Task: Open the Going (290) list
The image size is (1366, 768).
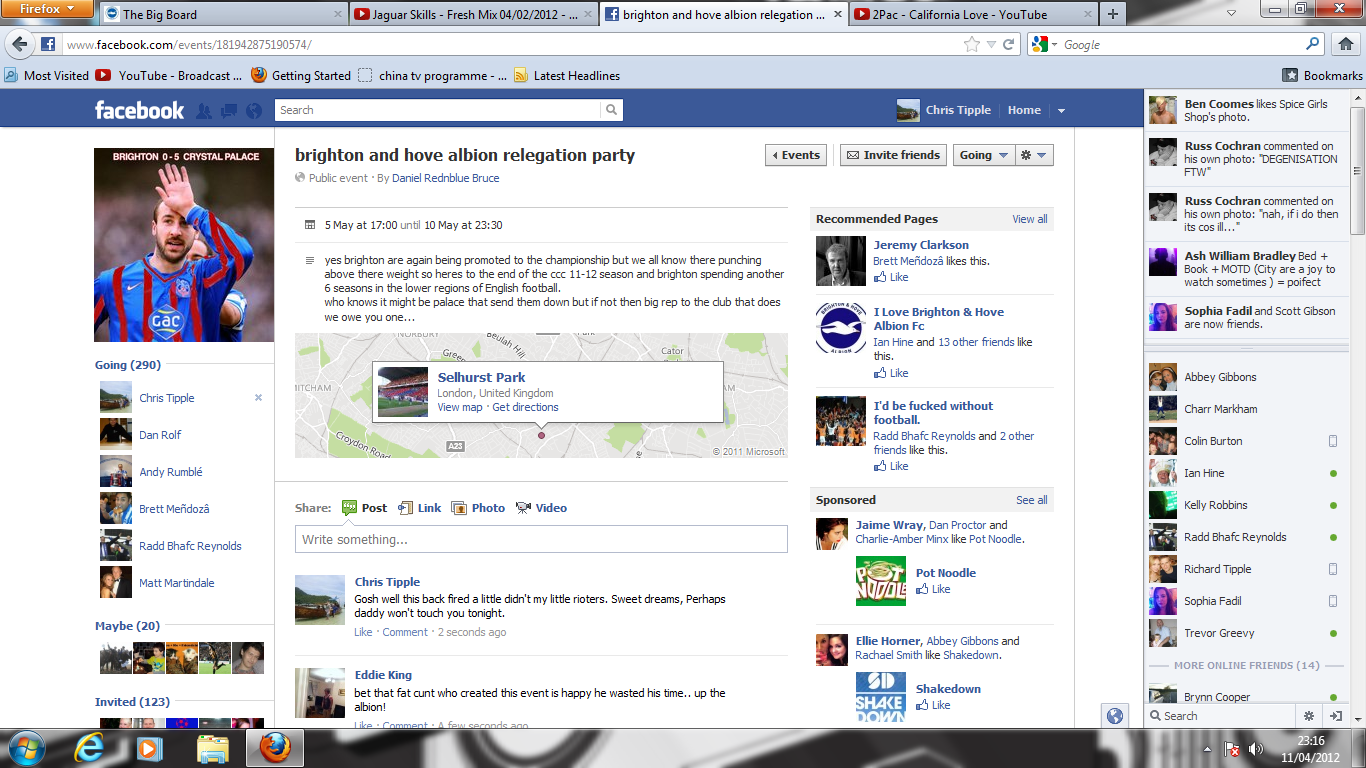Action: tap(128, 365)
